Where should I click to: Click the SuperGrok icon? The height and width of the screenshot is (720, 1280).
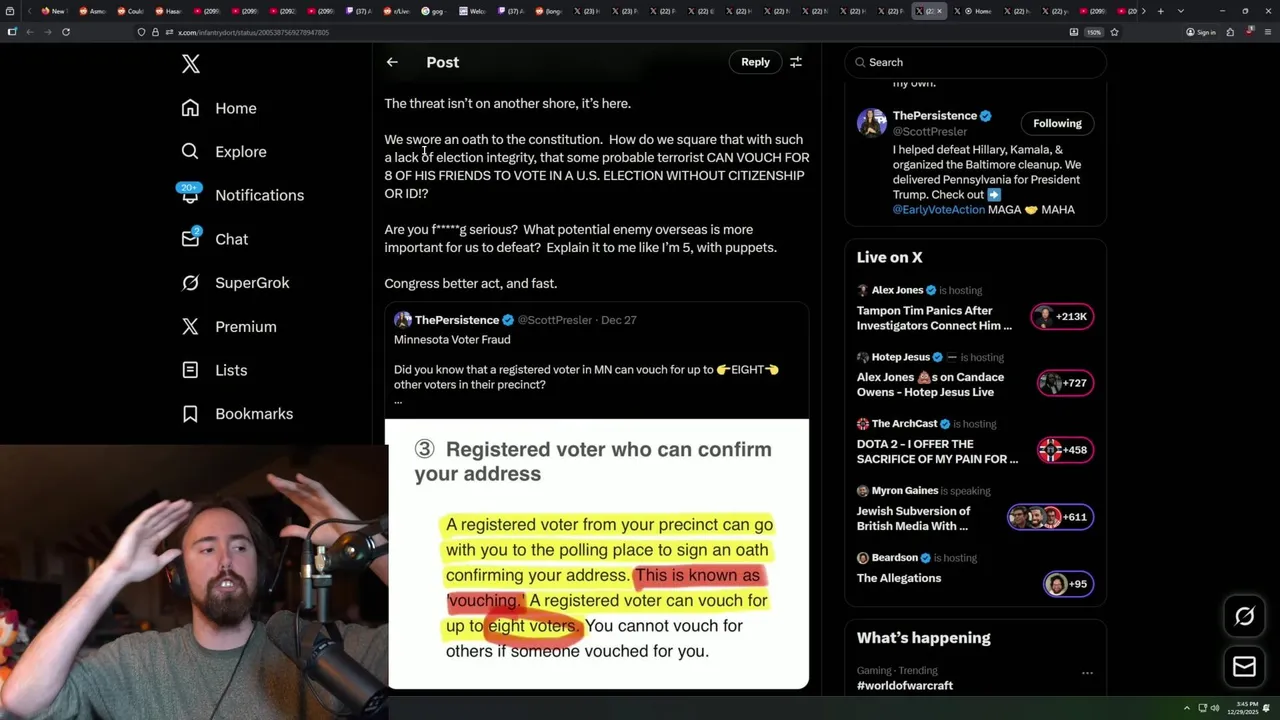(190, 283)
